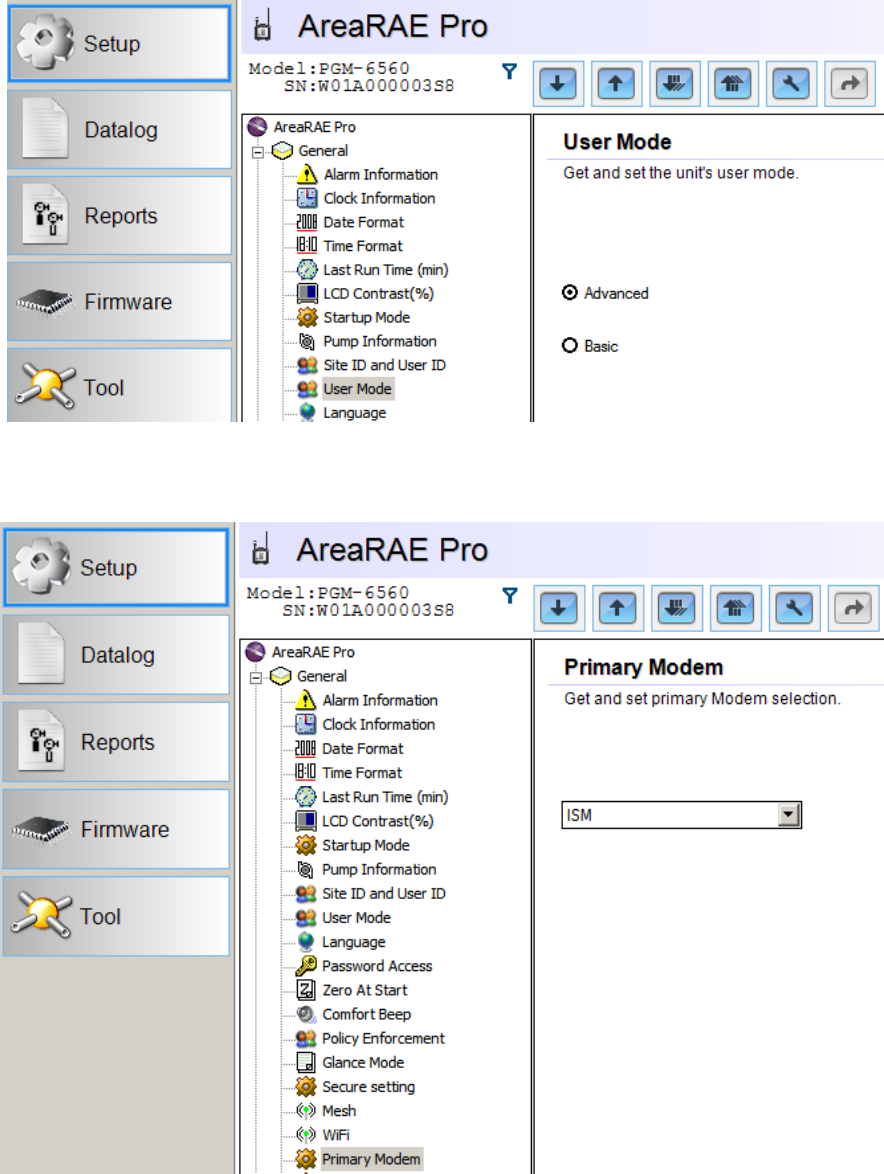Click the download arrow icon in bottom window
This screenshot has height=1174, width=884.
tap(558, 608)
